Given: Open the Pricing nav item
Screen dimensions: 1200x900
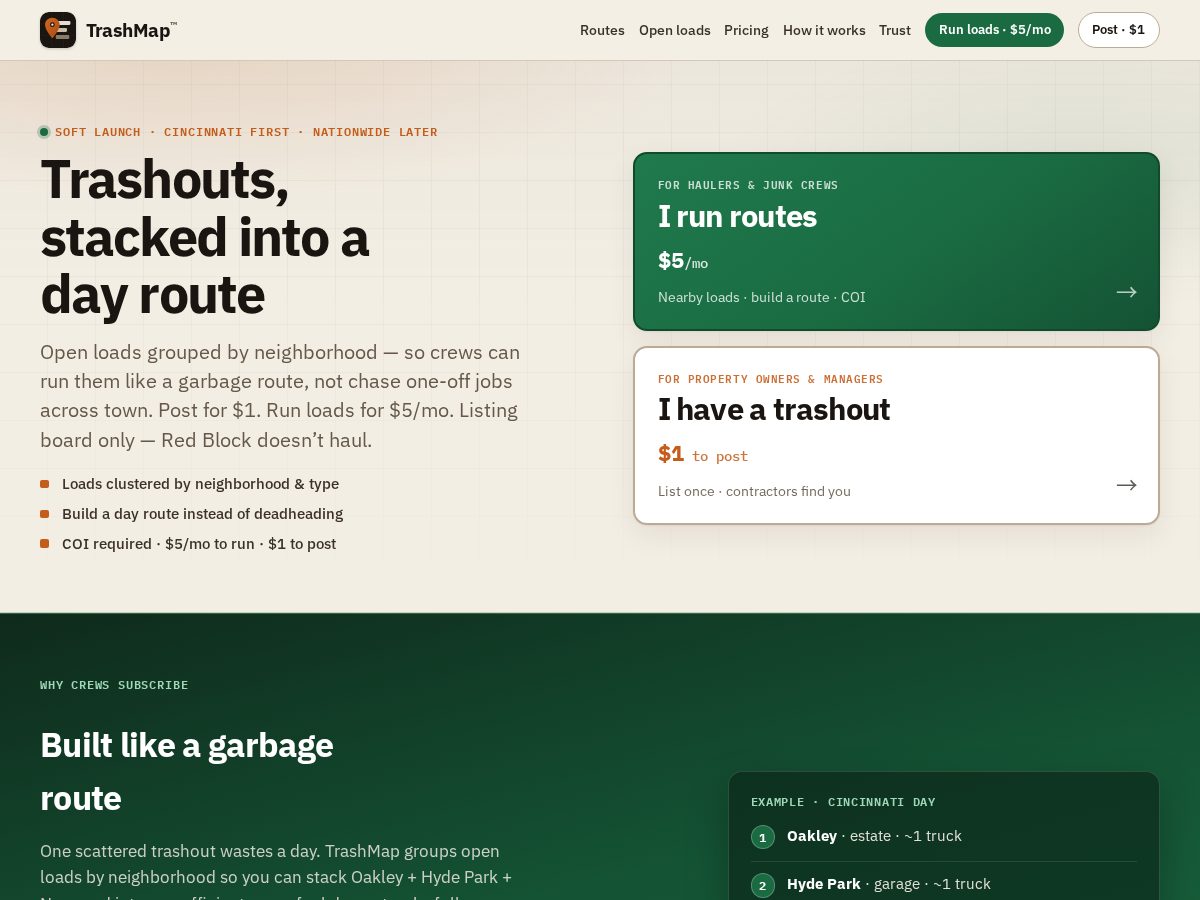Looking at the screenshot, I should [746, 30].
